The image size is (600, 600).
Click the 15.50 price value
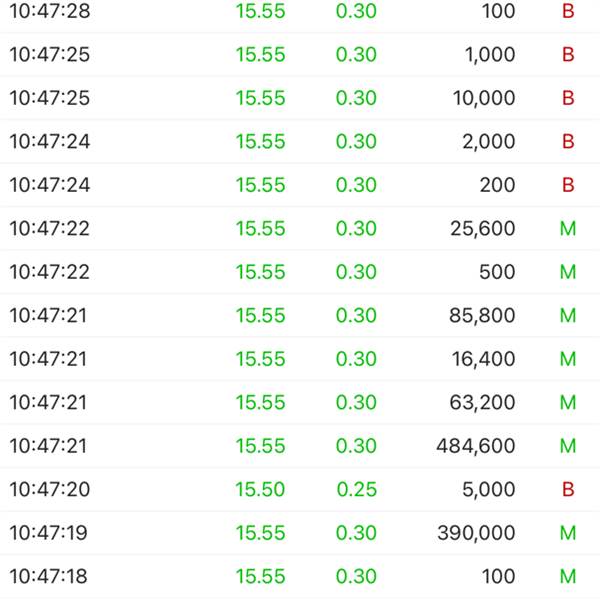coord(260,490)
